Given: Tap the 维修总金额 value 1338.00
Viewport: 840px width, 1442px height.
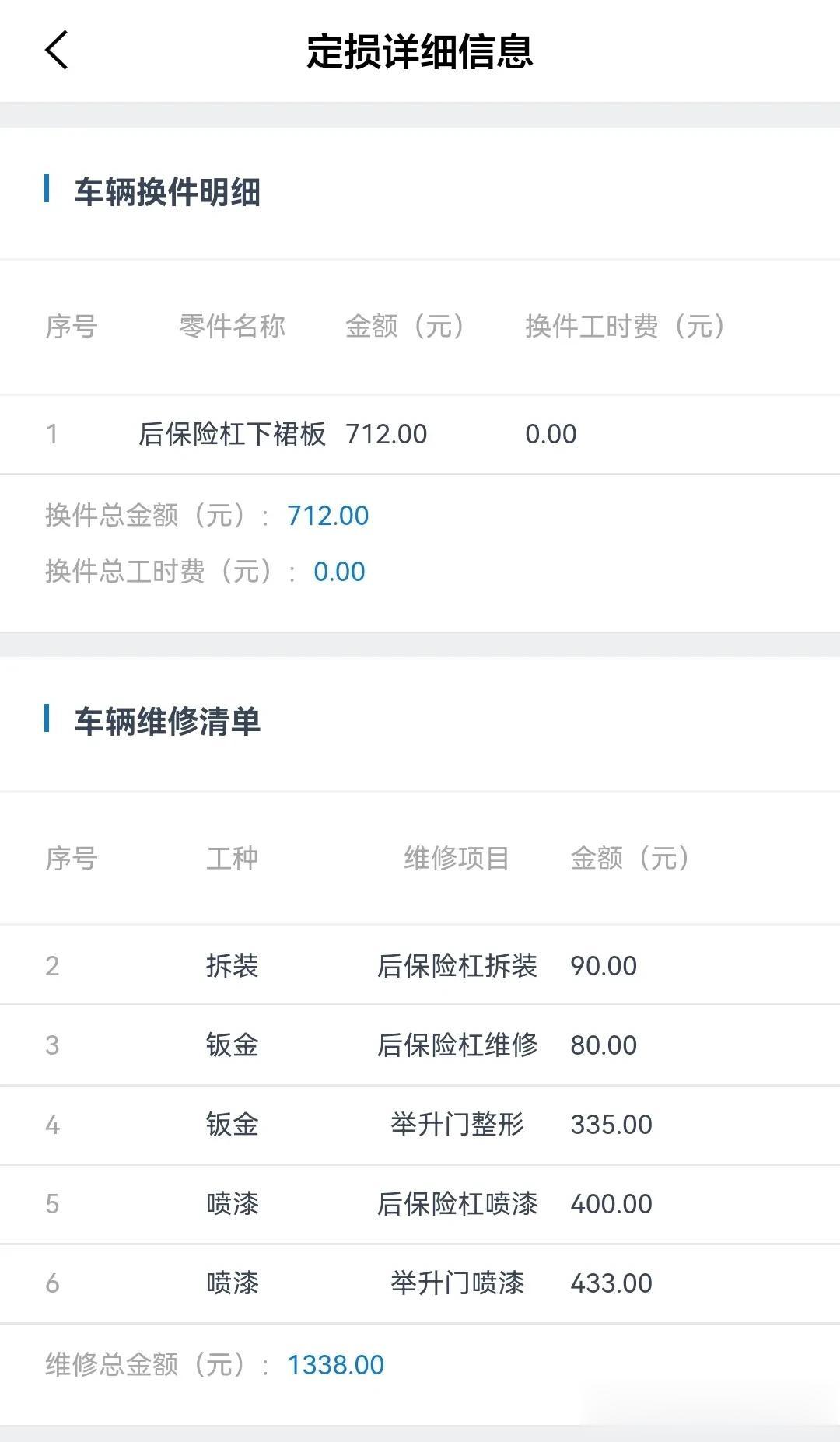Looking at the screenshot, I should click(336, 1365).
